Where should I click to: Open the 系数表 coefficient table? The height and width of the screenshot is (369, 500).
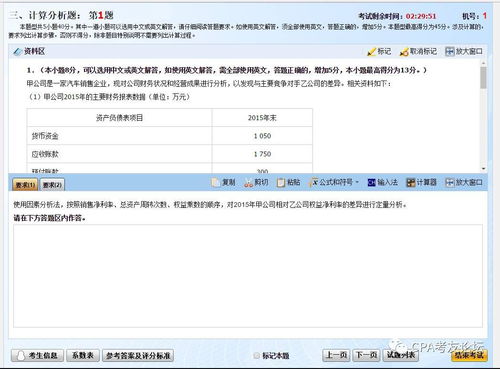83,356
